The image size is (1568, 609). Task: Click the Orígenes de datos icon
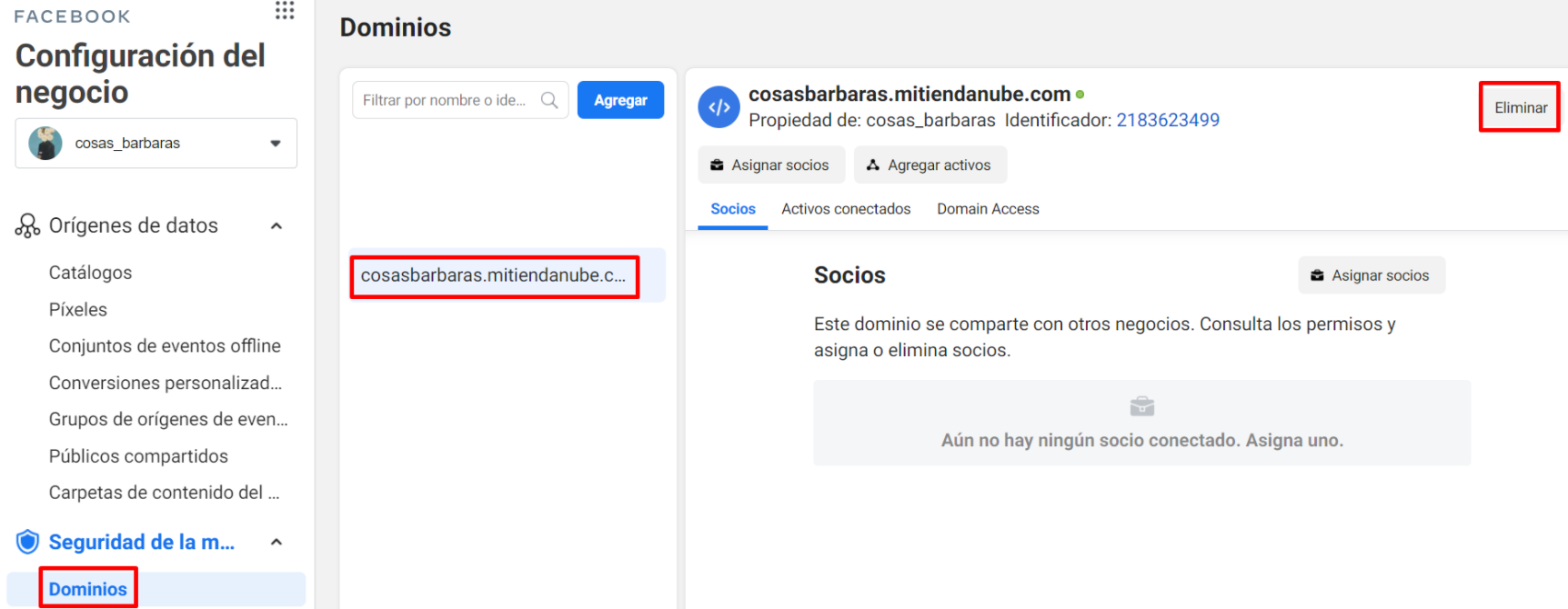(27, 225)
